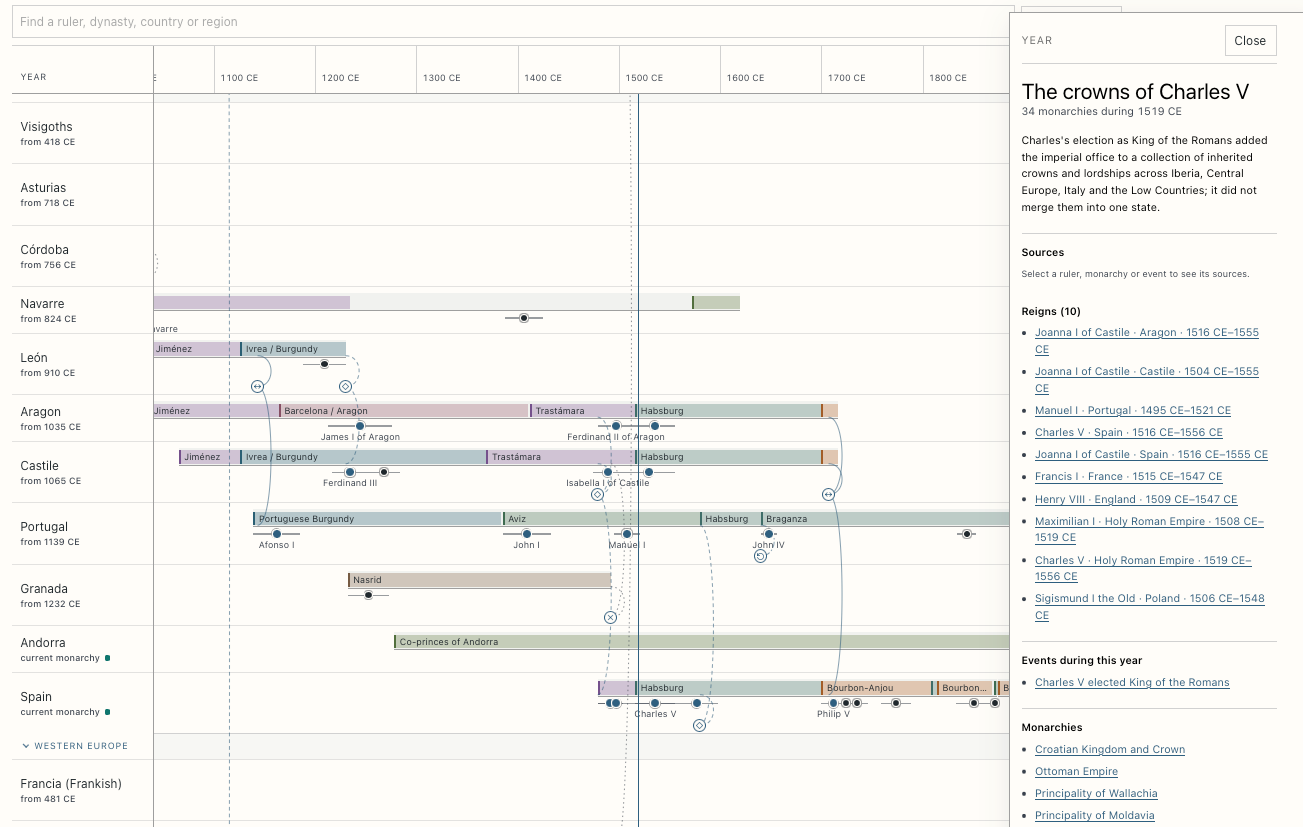
Task: Select the Nasrid dynasty bar in Granada
Action: tap(479, 580)
